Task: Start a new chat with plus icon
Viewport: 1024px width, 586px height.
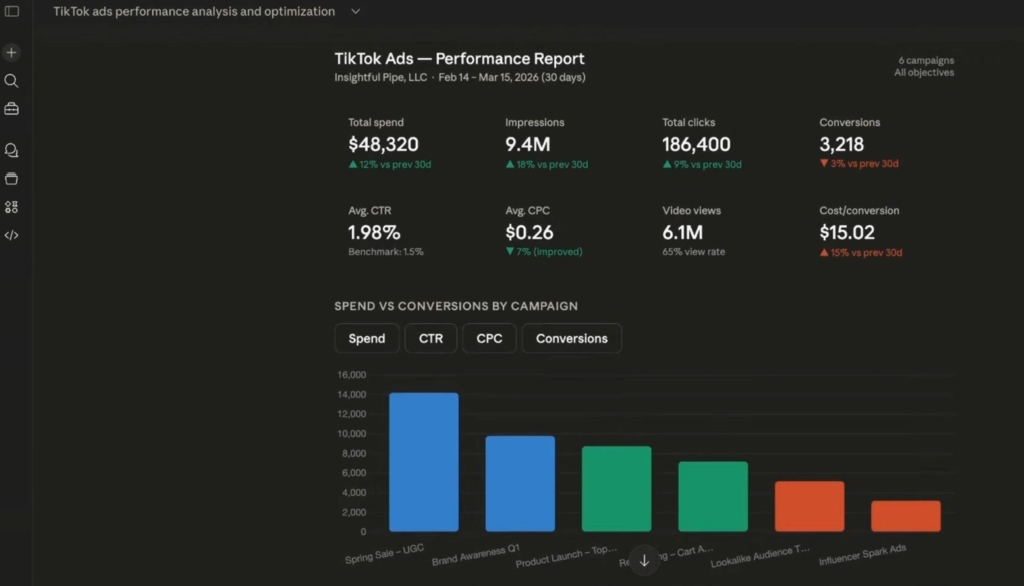Action: pyautogui.click(x=11, y=52)
